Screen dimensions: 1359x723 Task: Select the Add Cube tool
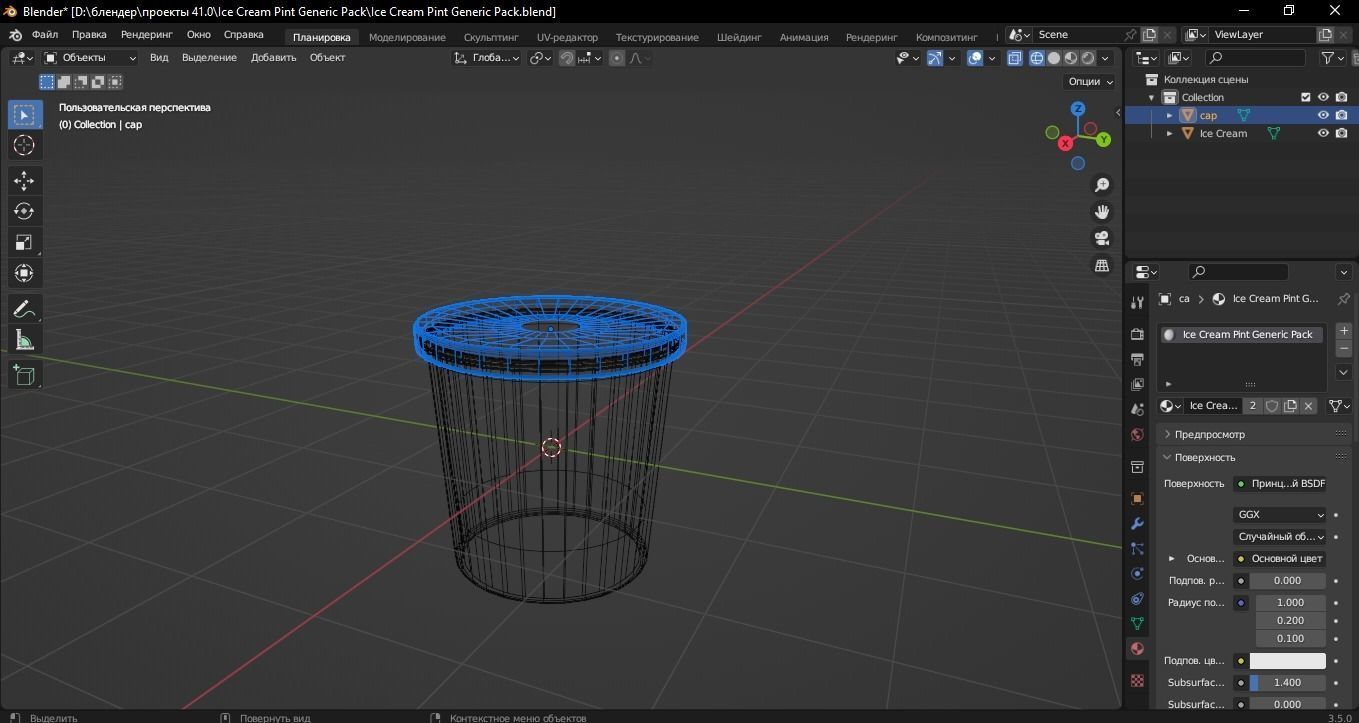pyautogui.click(x=24, y=375)
